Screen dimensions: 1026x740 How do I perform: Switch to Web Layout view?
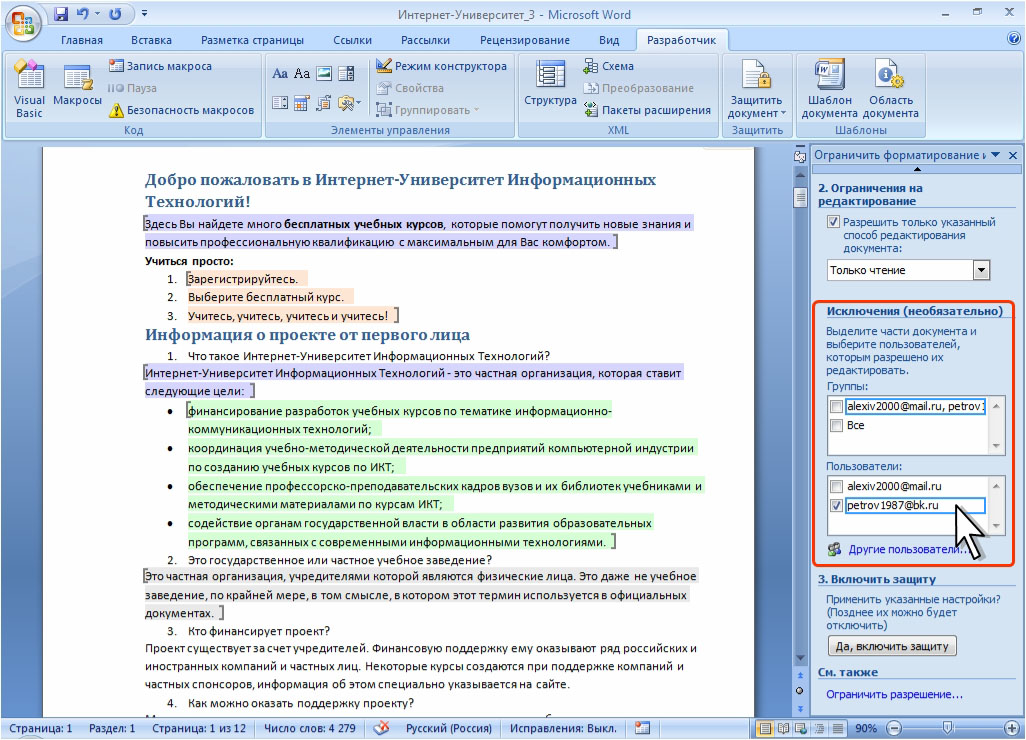[x=800, y=728]
